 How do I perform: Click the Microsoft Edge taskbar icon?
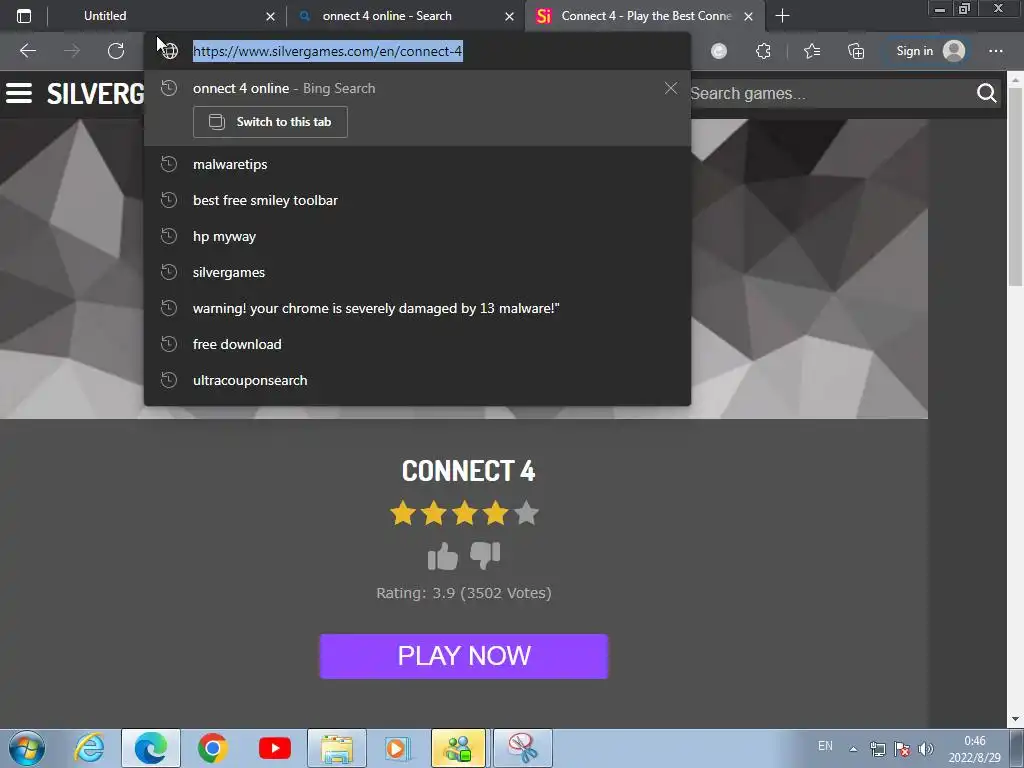click(151, 748)
